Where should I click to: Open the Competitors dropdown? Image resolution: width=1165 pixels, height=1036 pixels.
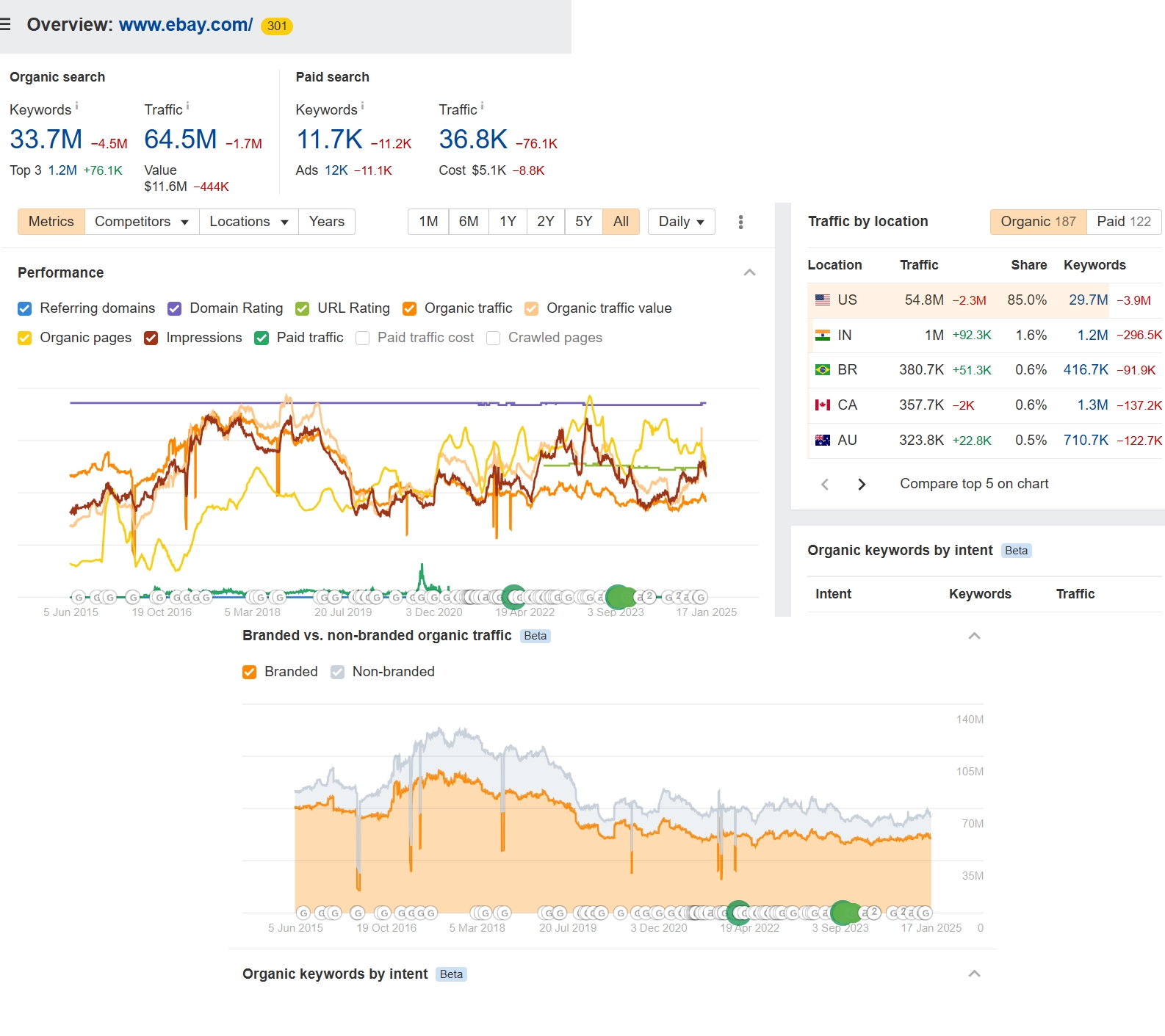pyautogui.click(x=142, y=222)
